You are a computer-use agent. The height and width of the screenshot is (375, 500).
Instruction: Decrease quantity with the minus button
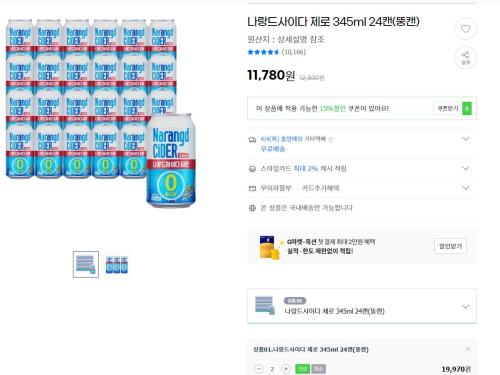point(259,369)
